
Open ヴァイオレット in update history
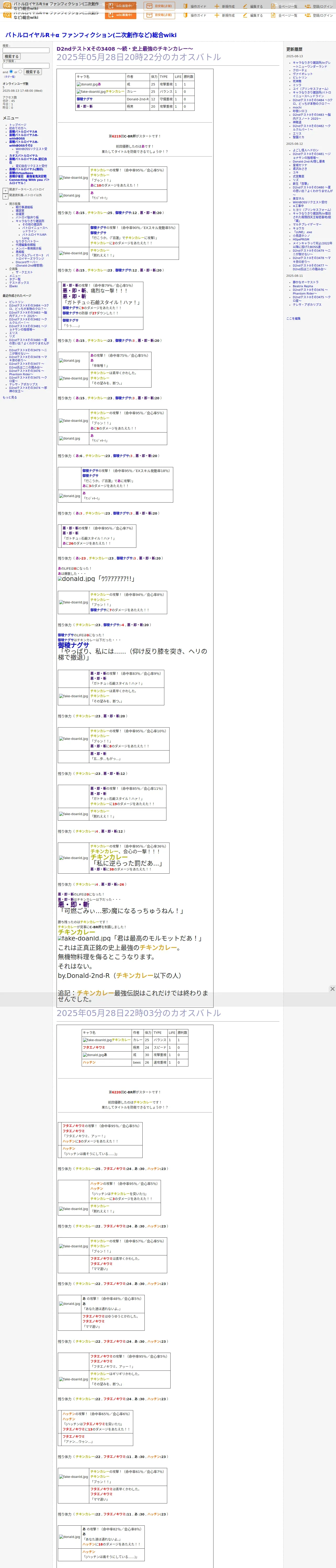click(303, 74)
